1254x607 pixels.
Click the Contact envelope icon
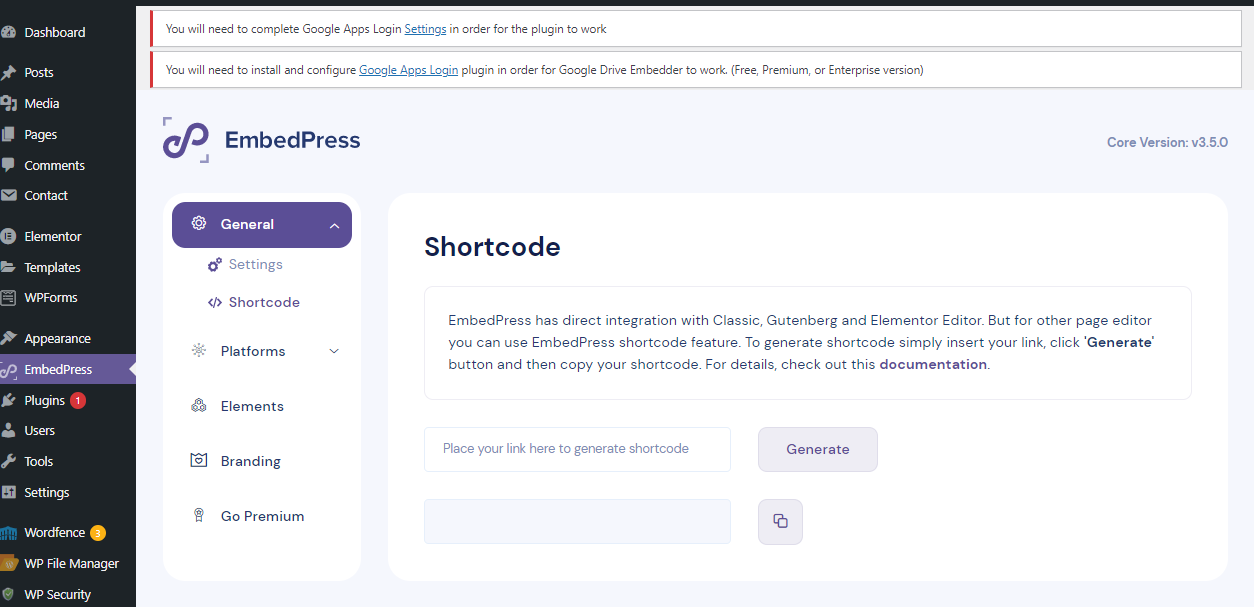[x=8, y=195]
